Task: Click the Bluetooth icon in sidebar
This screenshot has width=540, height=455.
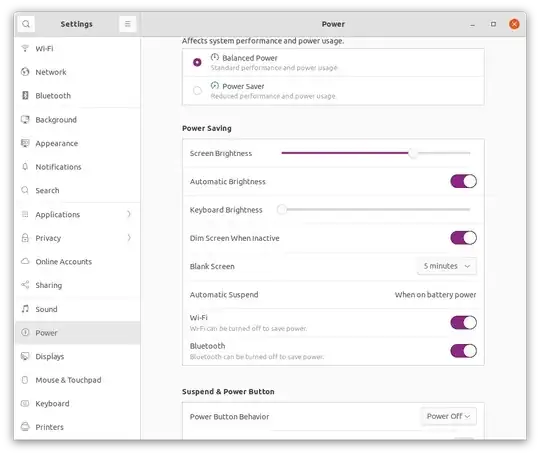Action: pos(25,95)
